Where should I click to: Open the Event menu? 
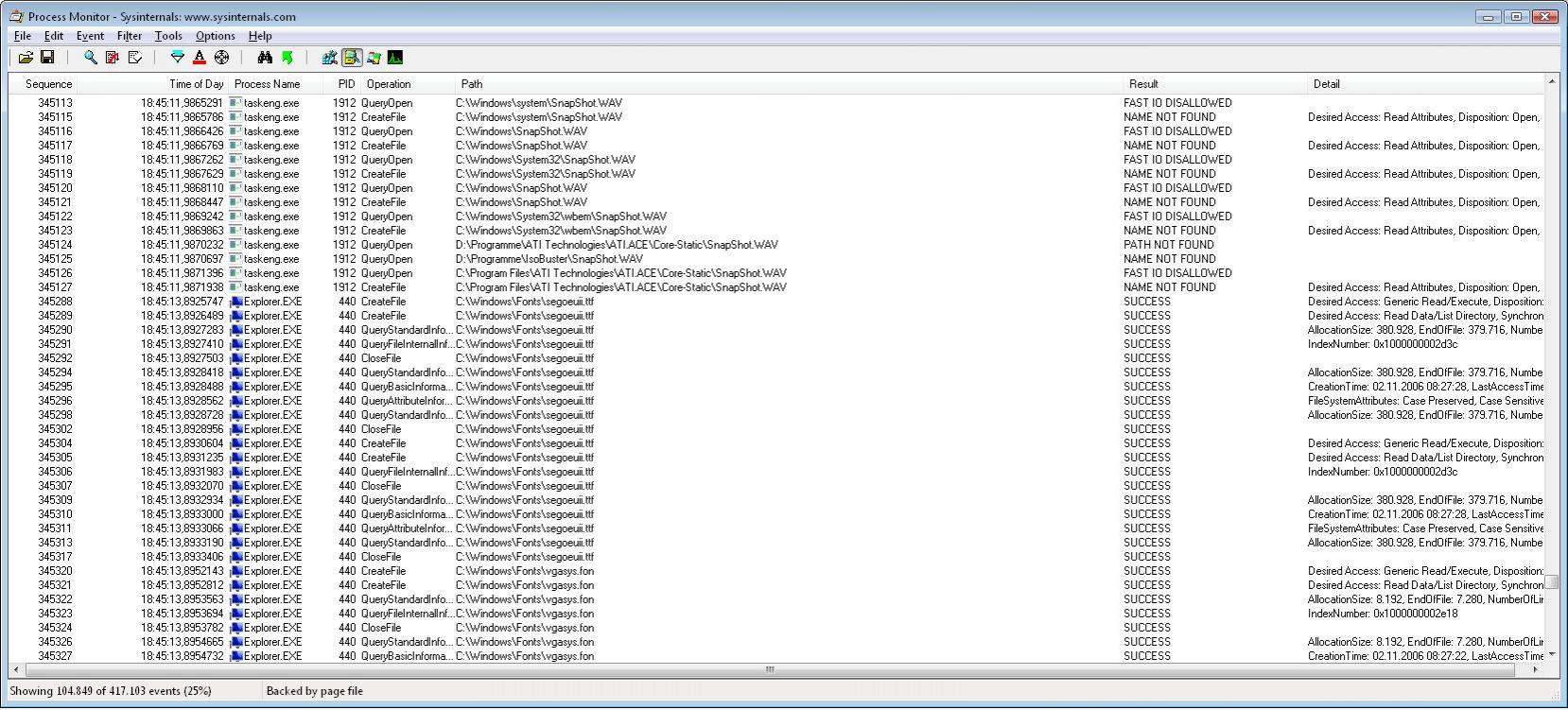pyautogui.click(x=90, y=36)
